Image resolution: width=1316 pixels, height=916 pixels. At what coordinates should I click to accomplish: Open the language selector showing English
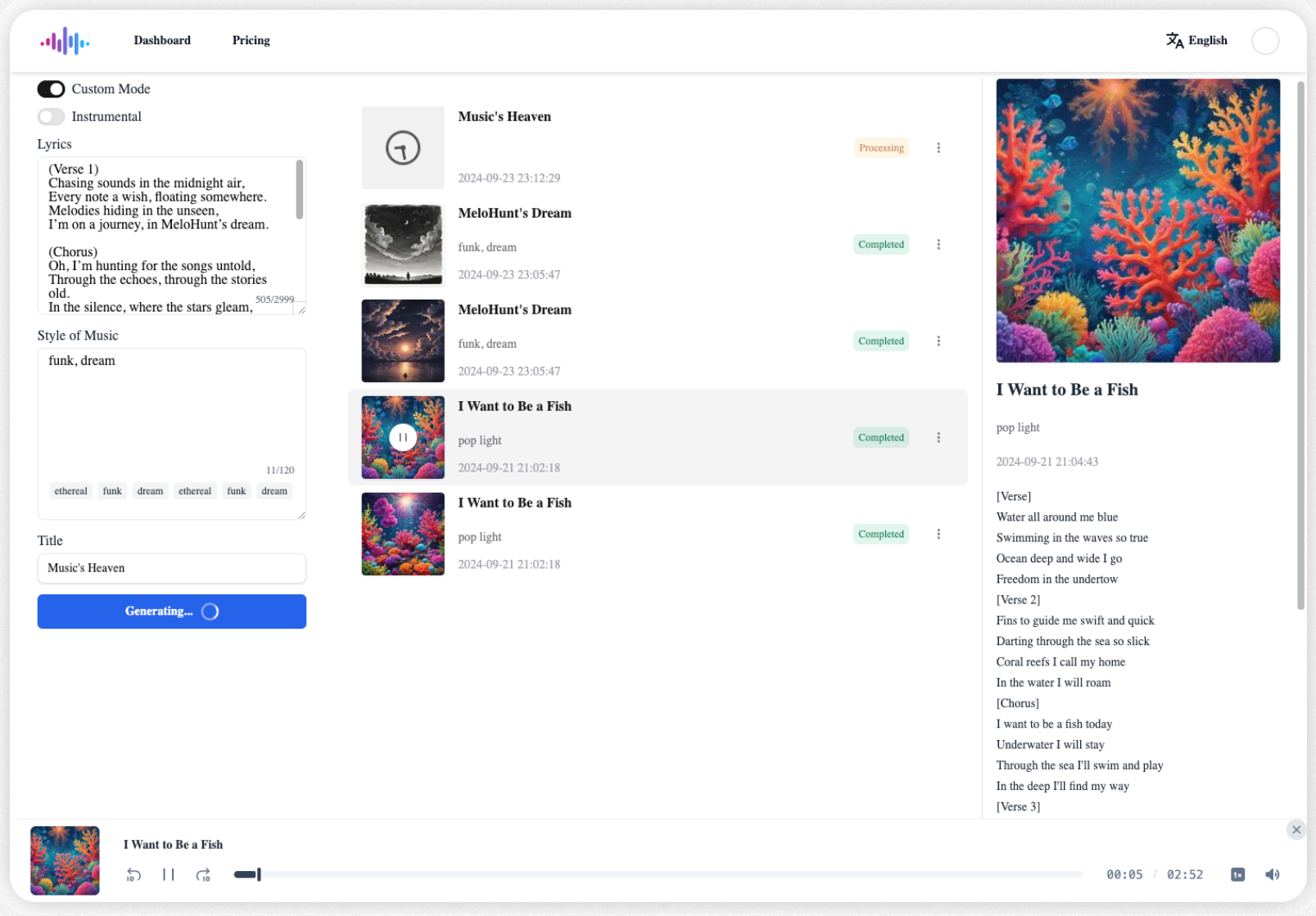(1196, 39)
